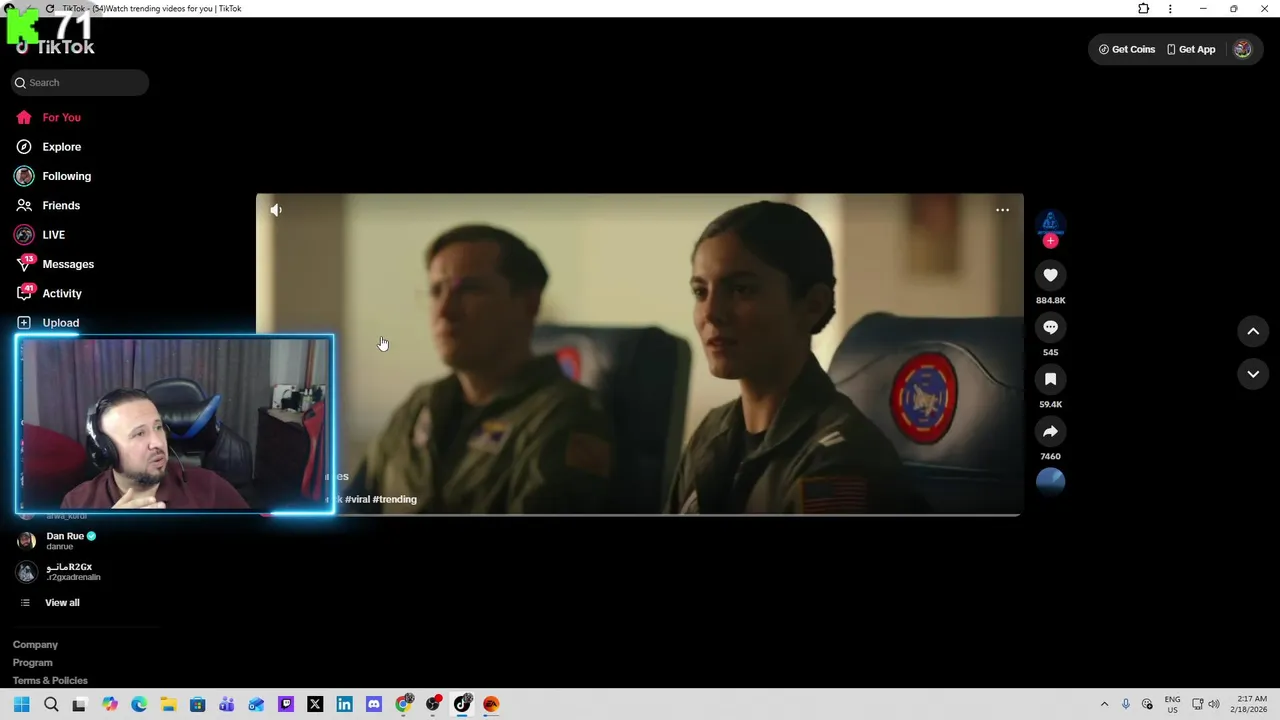
Task: Click the tray microphone icon
Action: 1126,704
